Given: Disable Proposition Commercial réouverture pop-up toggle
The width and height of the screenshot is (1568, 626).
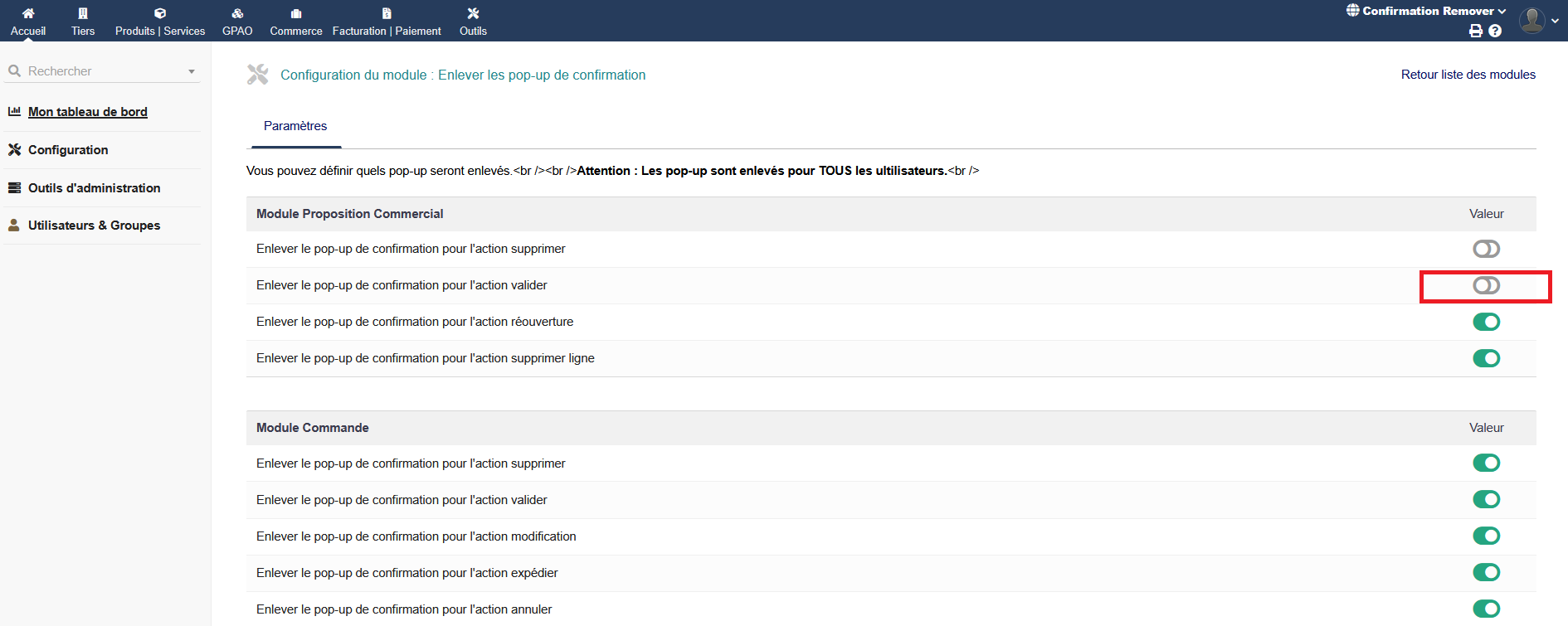Looking at the screenshot, I should [1486, 322].
